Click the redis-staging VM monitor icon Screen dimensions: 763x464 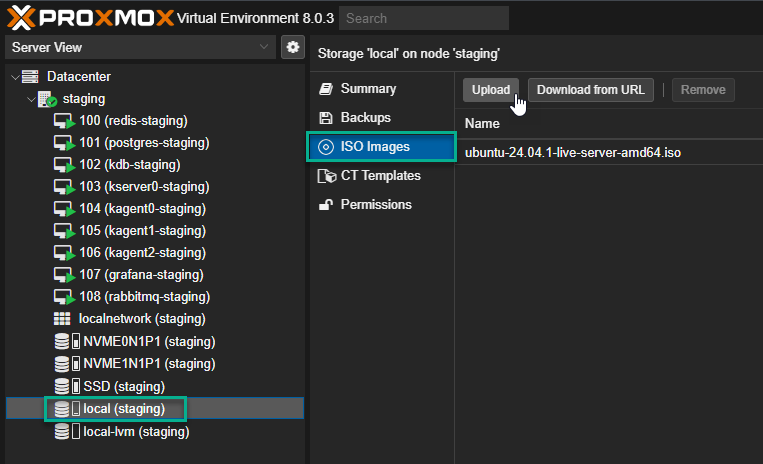click(x=65, y=121)
